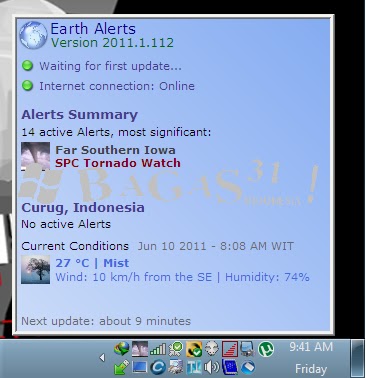
Task: Click the Earth Alerts tornado tray icon
Action: (140, 349)
